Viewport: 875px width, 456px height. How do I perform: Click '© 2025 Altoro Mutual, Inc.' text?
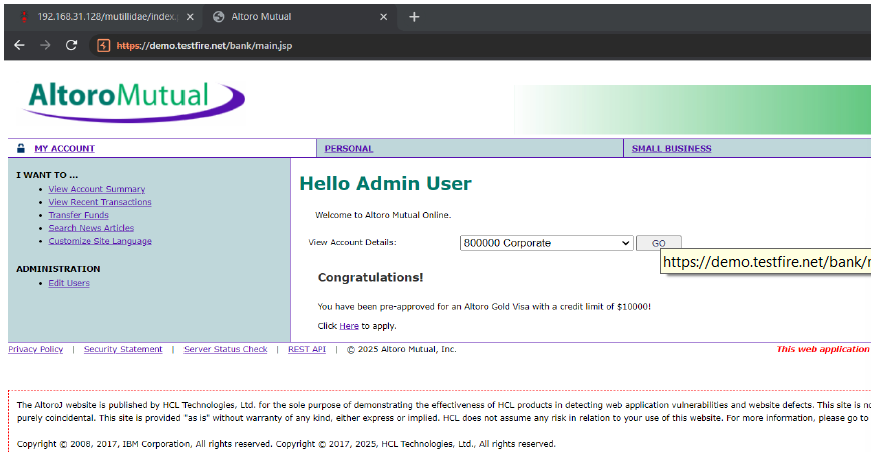pyautogui.click(x=402, y=349)
